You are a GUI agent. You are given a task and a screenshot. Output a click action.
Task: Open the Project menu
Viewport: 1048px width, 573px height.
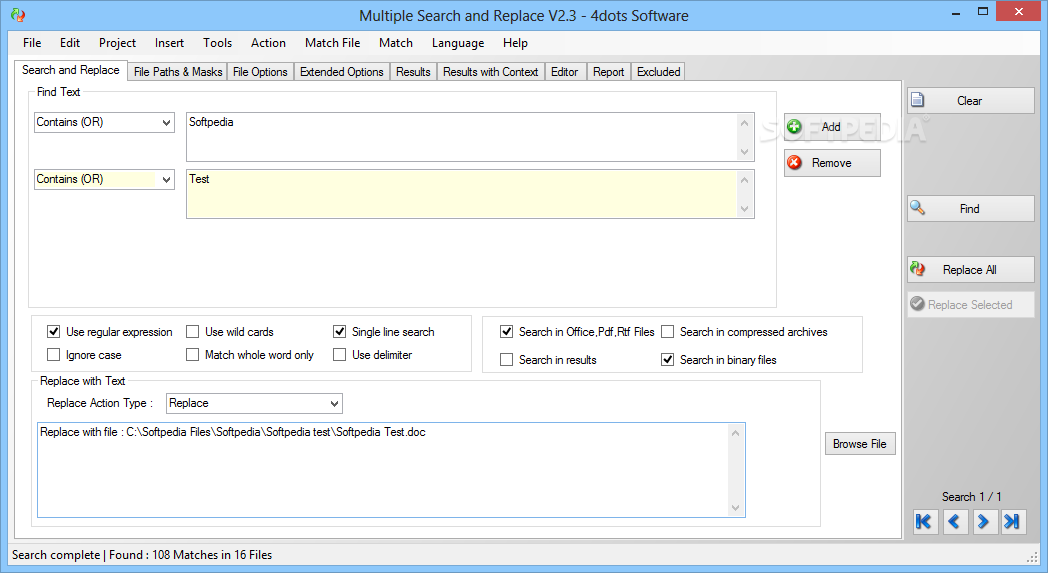pyautogui.click(x=117, y=43)
